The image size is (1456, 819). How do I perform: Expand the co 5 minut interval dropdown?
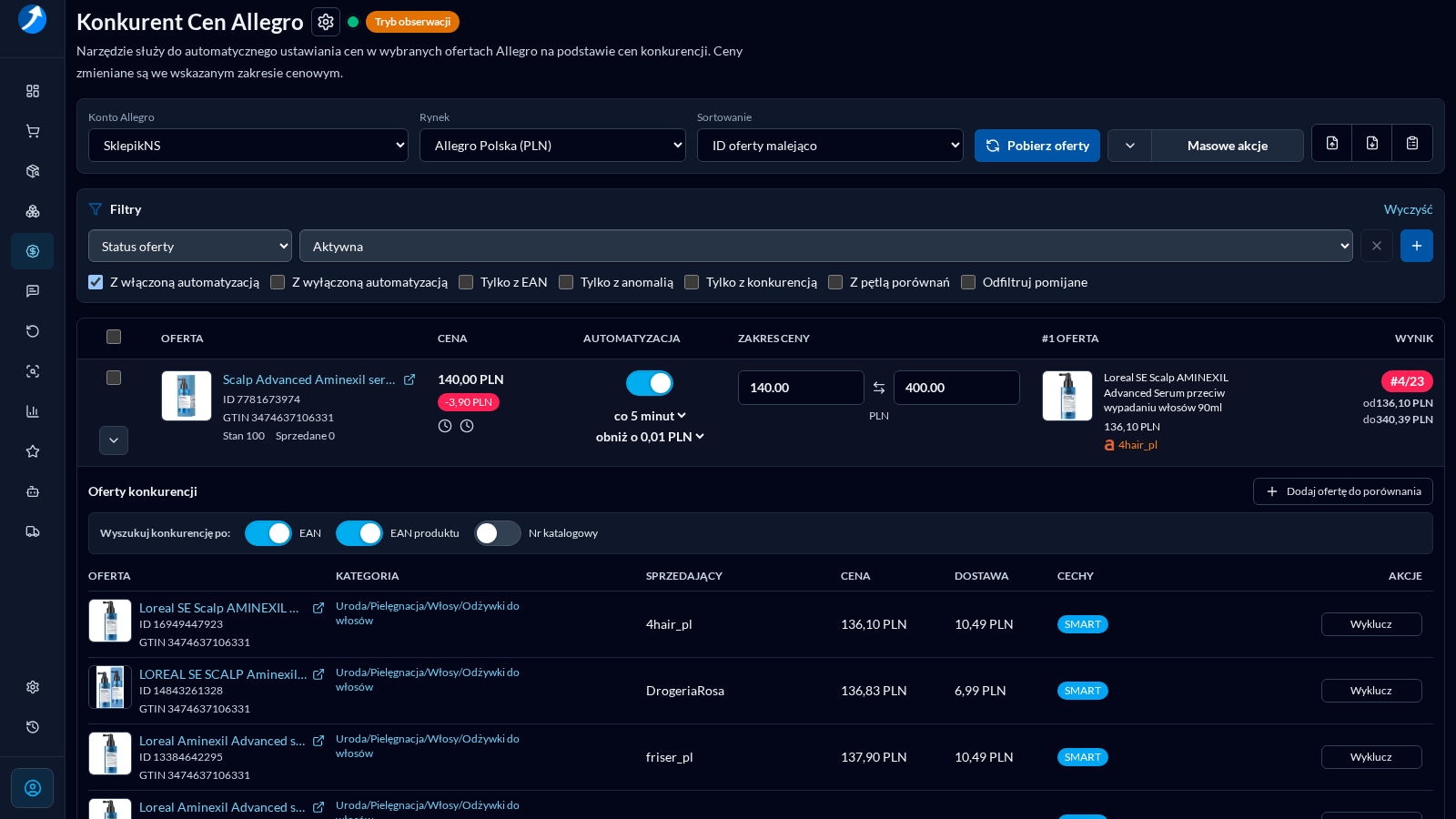pyautogui.click(x=650, y=416)
